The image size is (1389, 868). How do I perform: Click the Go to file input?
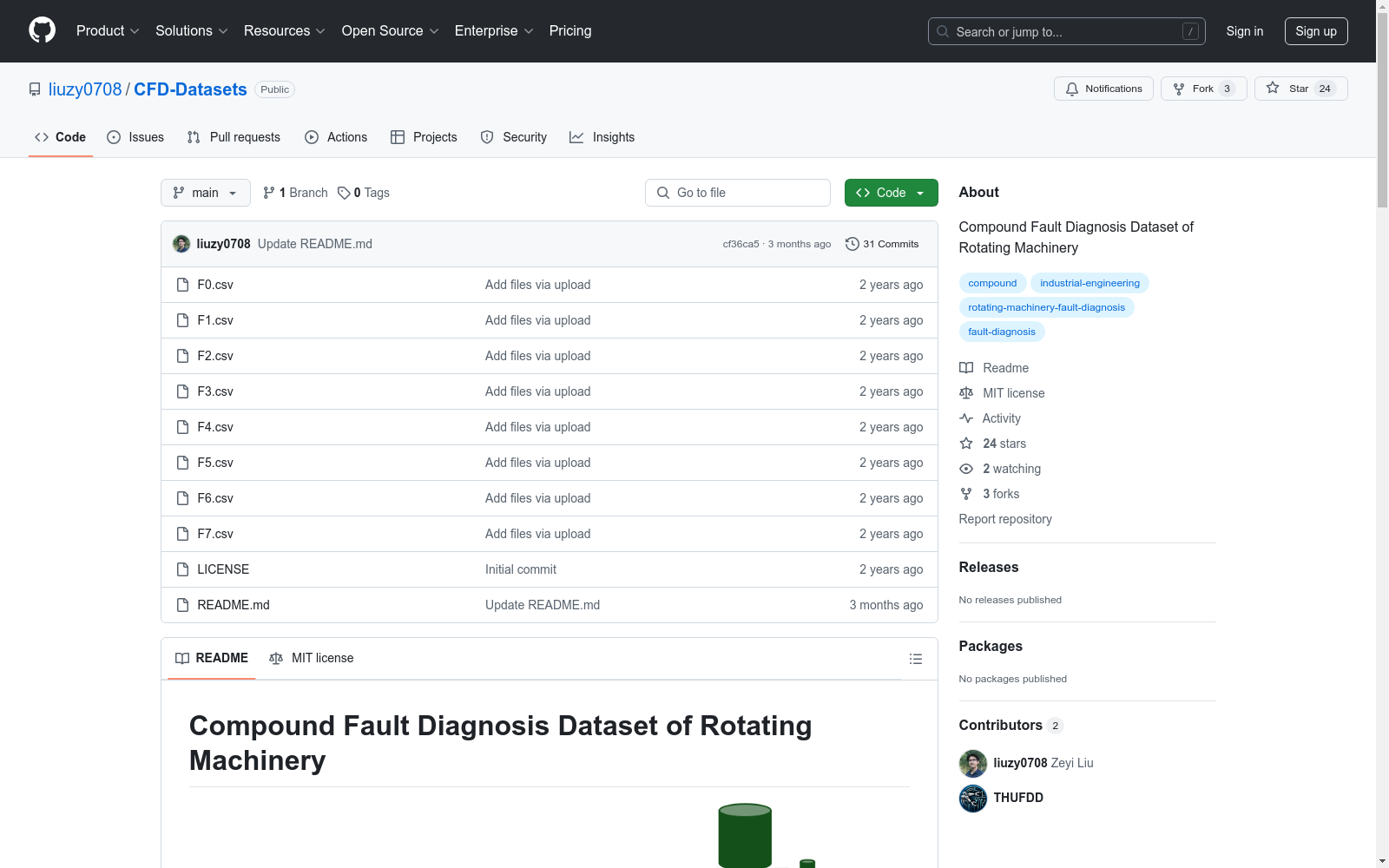tap(738, 193)
